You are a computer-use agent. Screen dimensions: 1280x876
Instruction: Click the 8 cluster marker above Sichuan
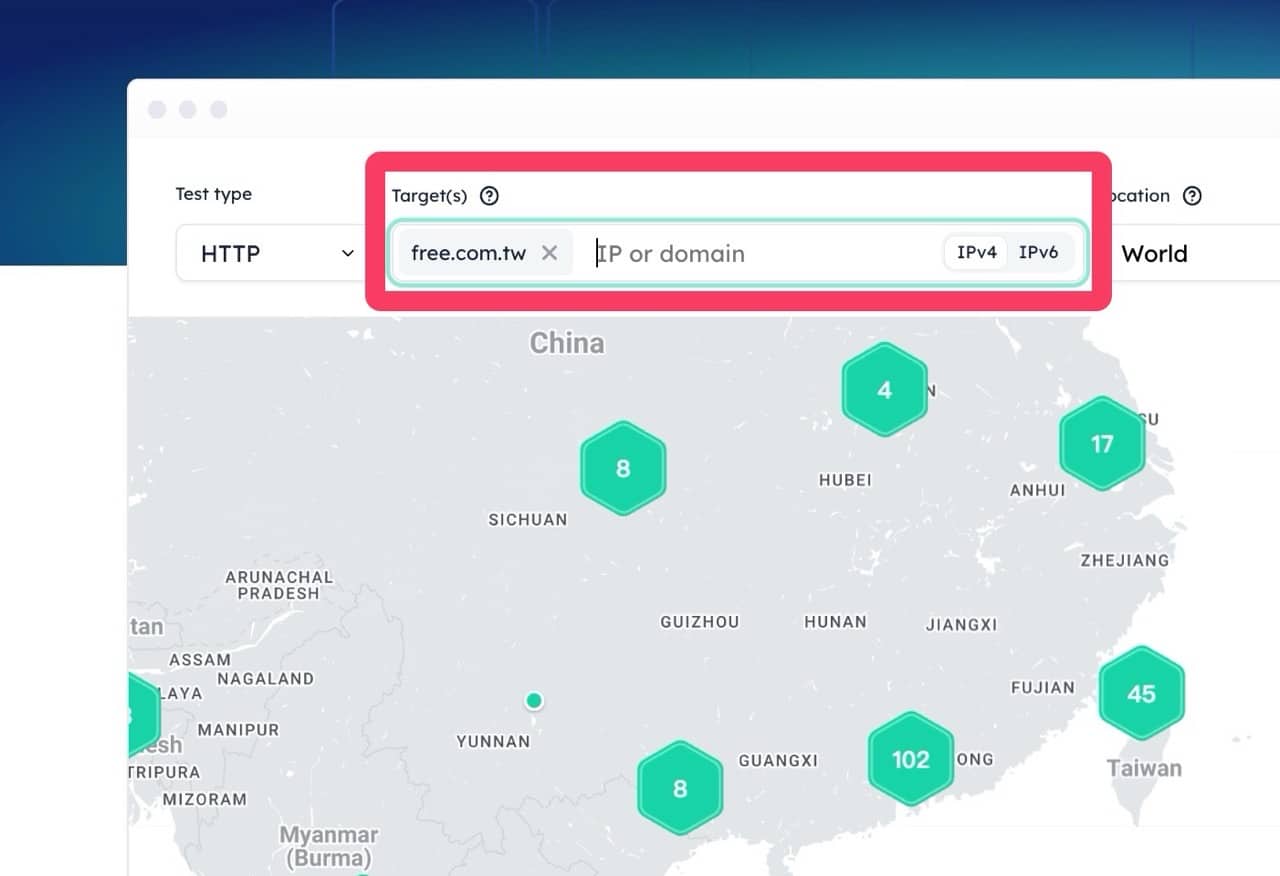tap(623, 468)
